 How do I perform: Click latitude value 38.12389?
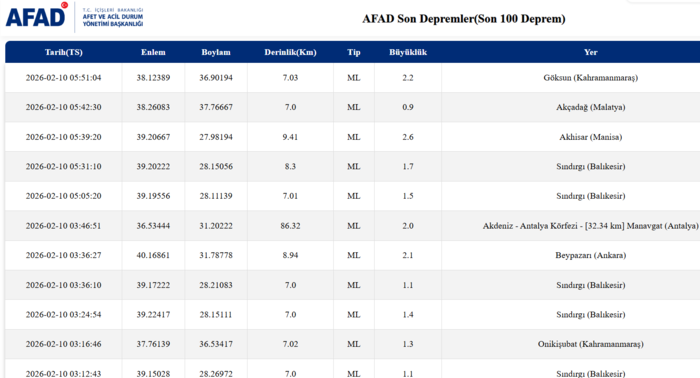pos(153,78)
